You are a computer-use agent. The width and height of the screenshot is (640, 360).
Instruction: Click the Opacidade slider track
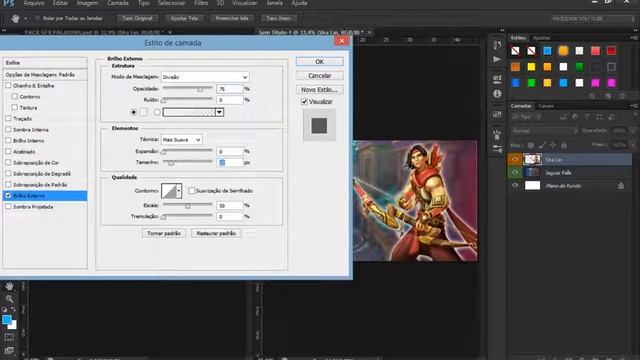[x=187, y=88]
